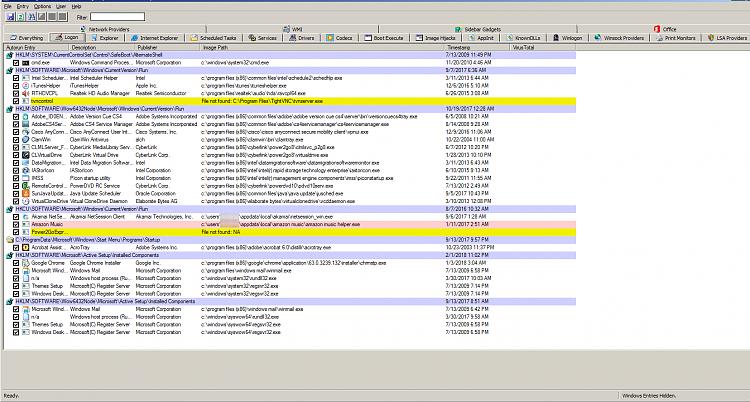Image resolution: width=750 pixels, height=402 pixels.
Task: Open the Sidebar Gadgets tab
Action: tap(477, 29)
